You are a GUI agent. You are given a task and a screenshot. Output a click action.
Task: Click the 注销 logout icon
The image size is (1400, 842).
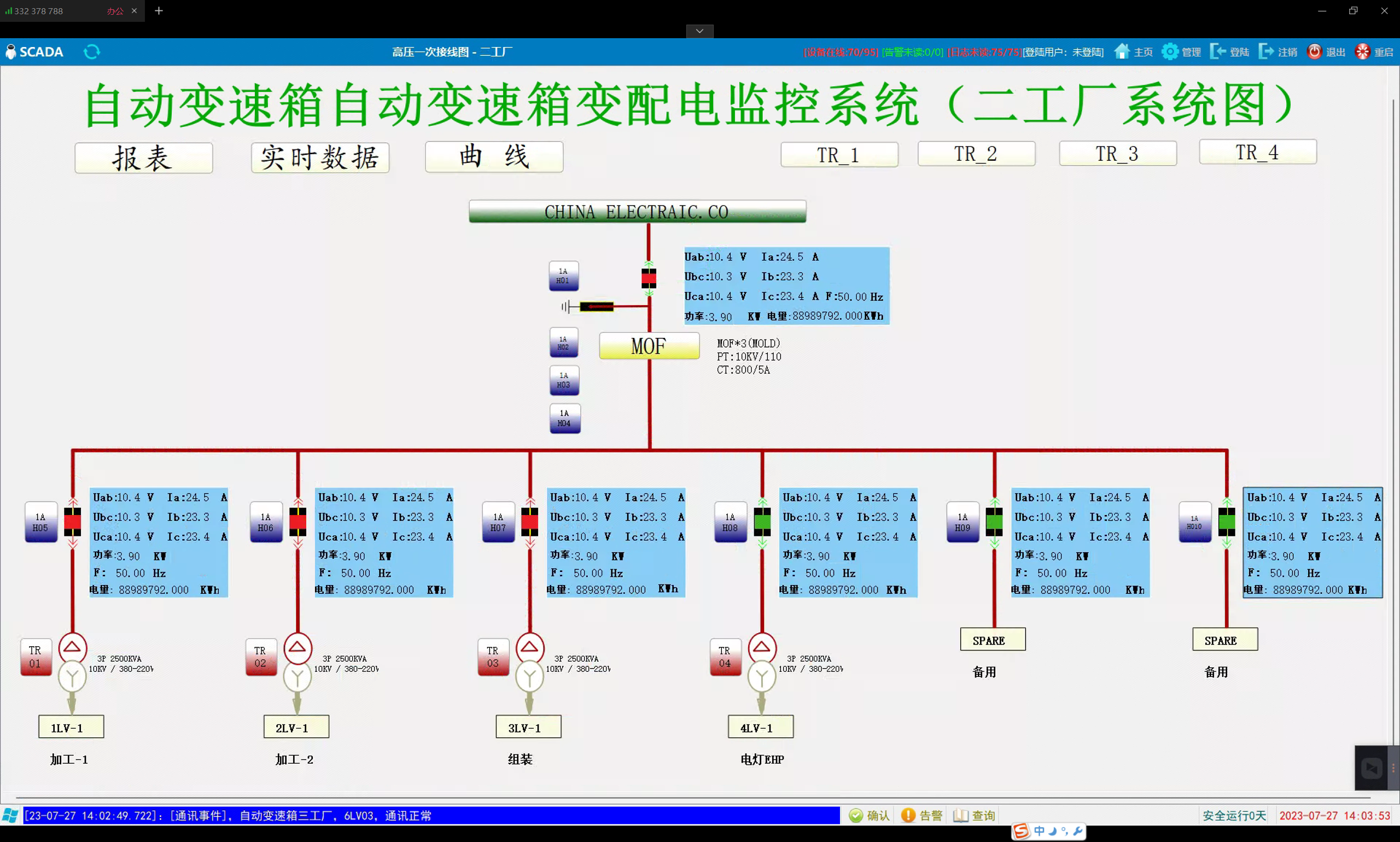pyautogui.click(x=1266, y=51)
